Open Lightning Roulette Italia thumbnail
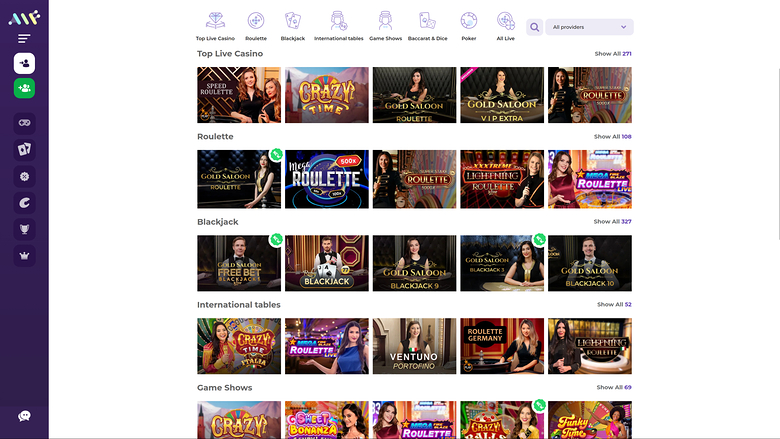The height and width of the screenshot is (439, 780). coord(589,346)
